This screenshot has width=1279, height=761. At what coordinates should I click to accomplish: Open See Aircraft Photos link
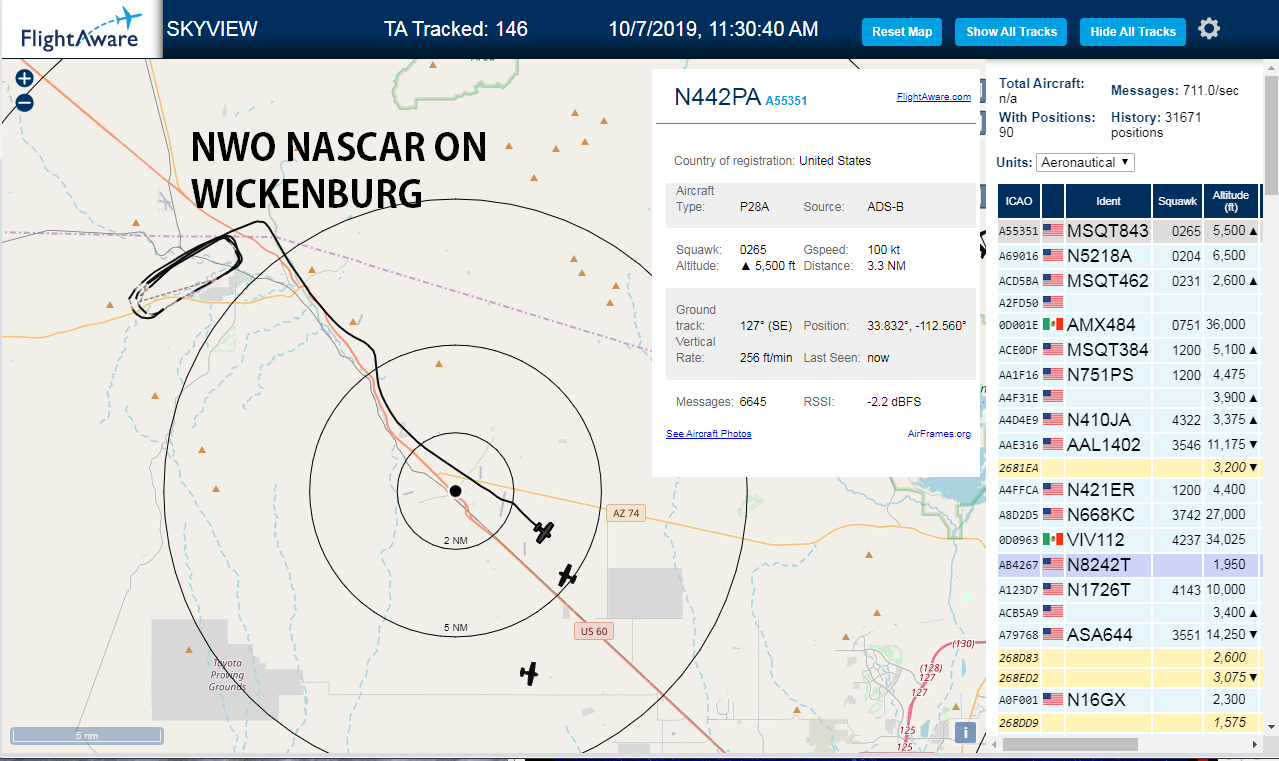pyautogui.click(x=709, y=434)
